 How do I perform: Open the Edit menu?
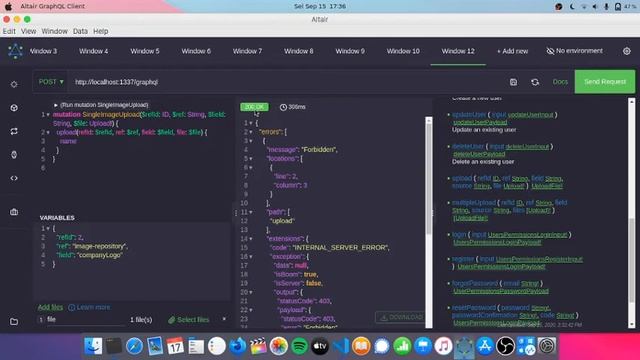pos(9,31)
